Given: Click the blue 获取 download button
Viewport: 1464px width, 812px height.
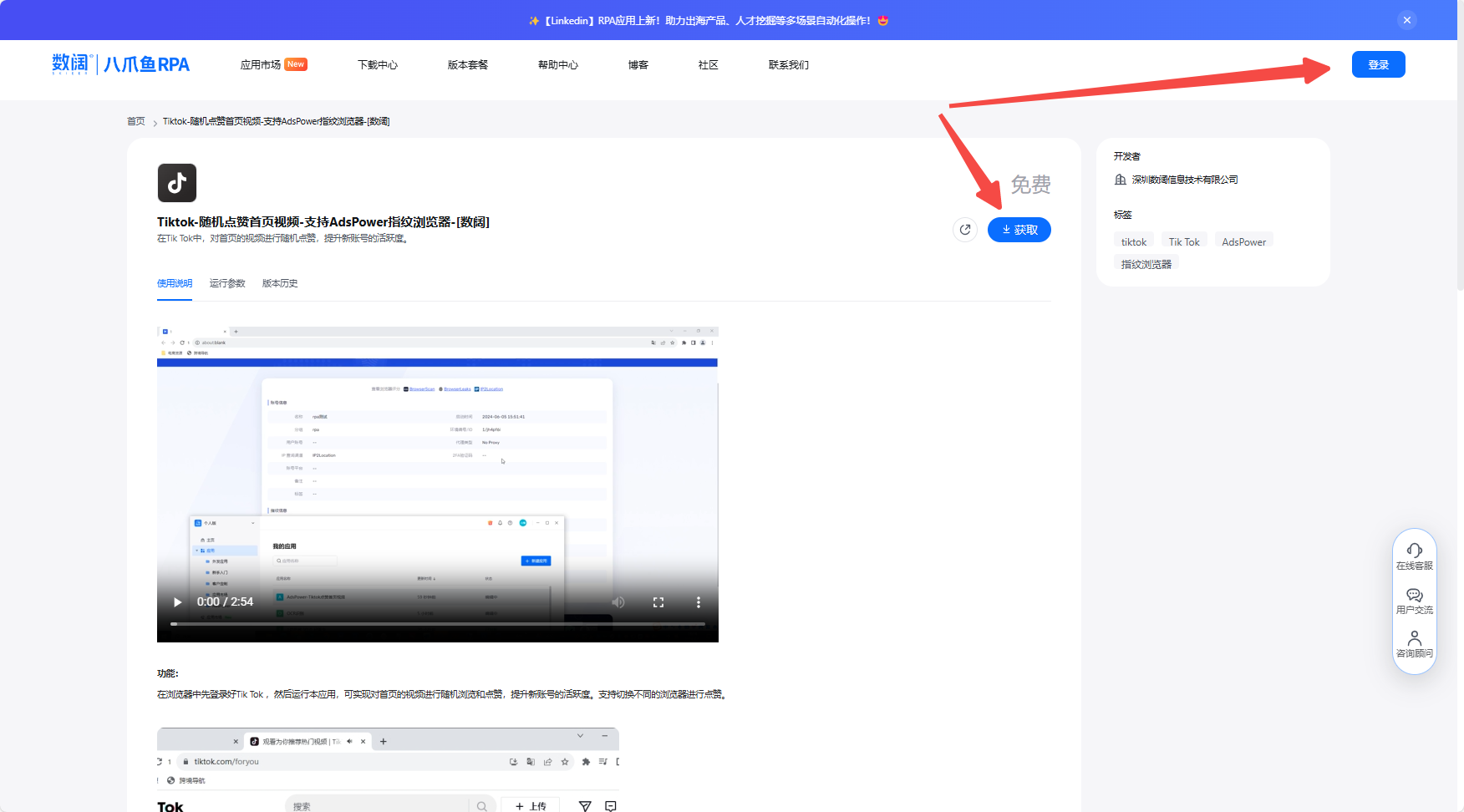Looking at the screenshot, I should pos(1019,230).
